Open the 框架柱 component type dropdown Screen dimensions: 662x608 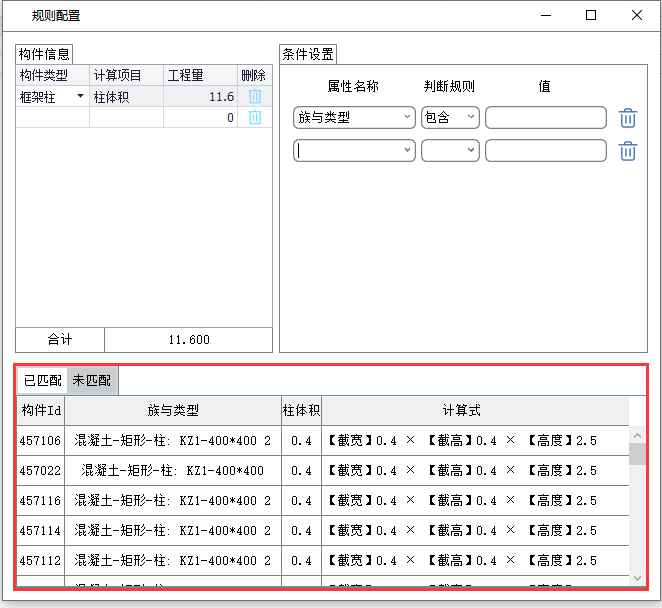(x=80, y=96)
